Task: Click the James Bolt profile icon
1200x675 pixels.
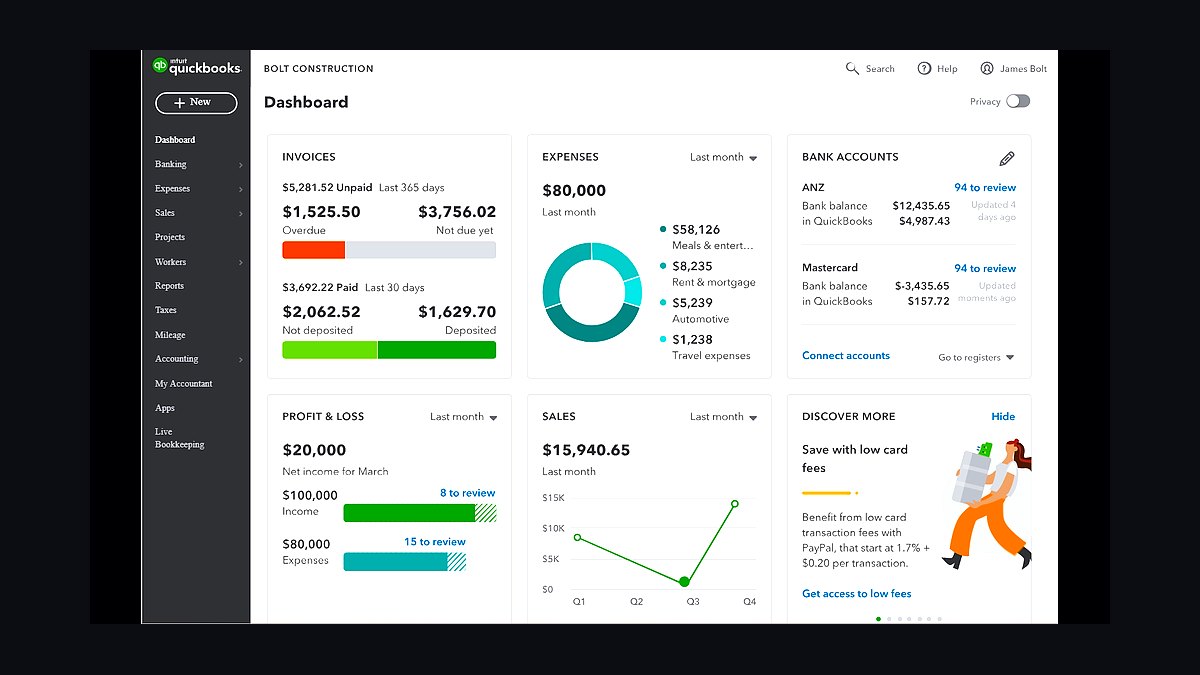Action: point(987,68)
